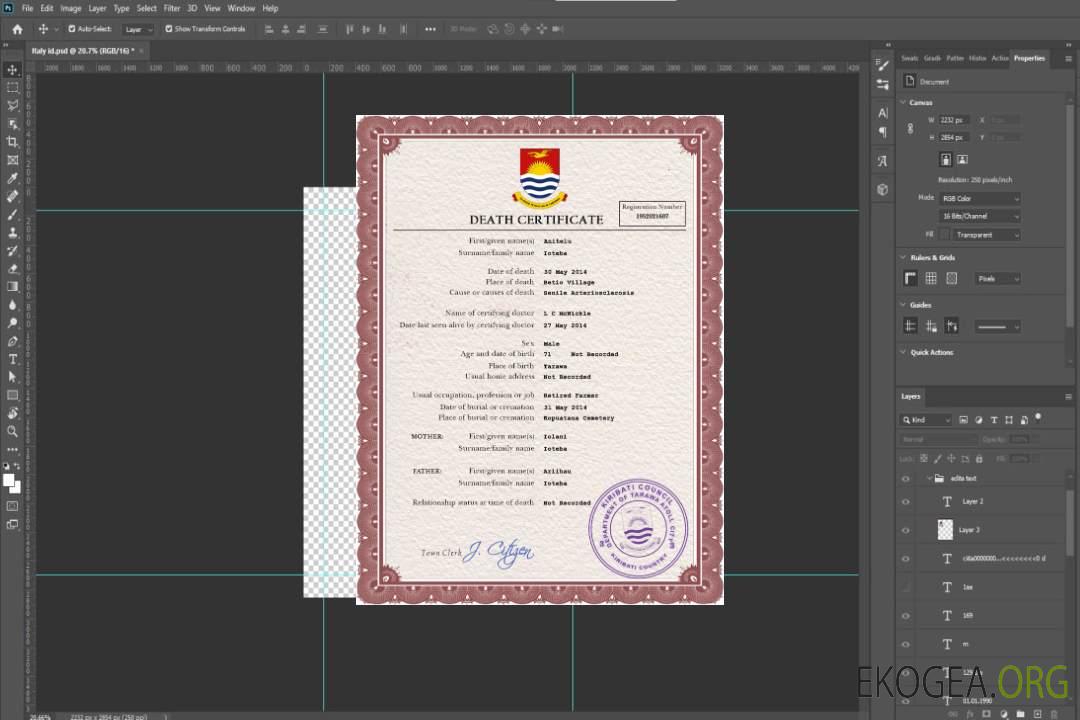Open the Transparent fill dropdown
1080x720 pixels.
point(986,235)
